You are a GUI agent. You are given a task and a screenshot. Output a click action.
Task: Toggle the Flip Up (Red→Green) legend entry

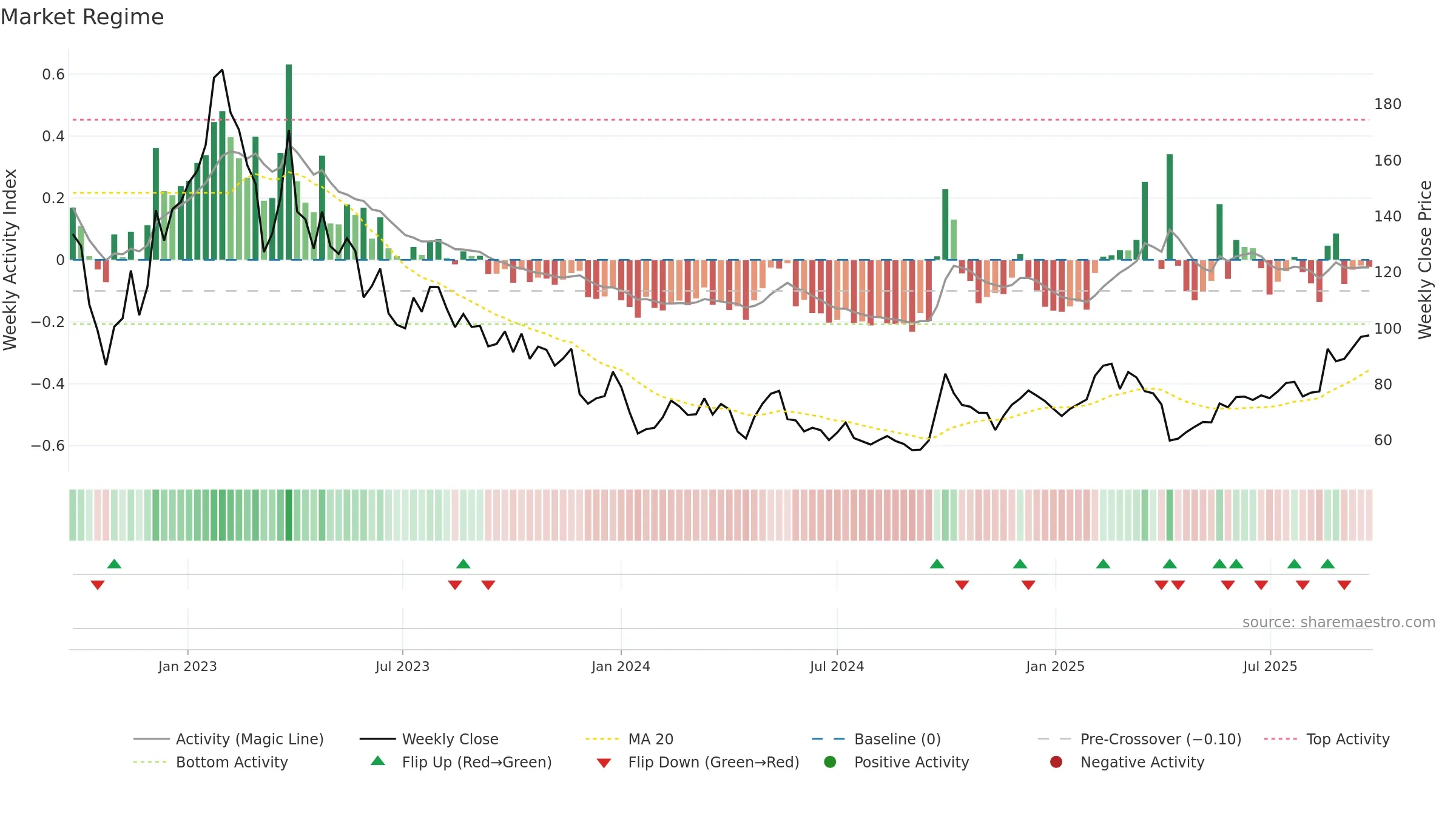(461, 762)
